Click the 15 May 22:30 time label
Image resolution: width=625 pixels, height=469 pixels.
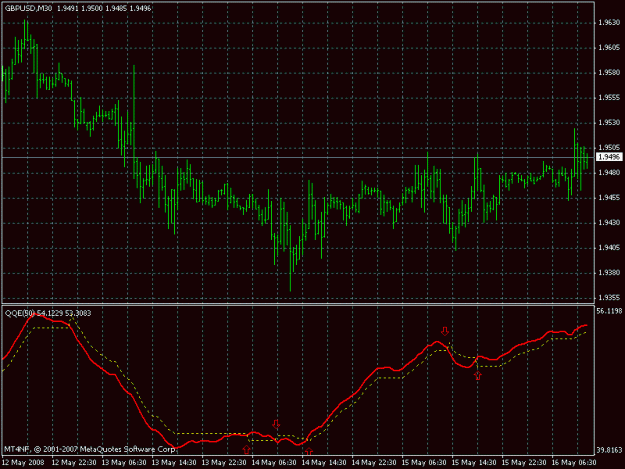[524, 463]
